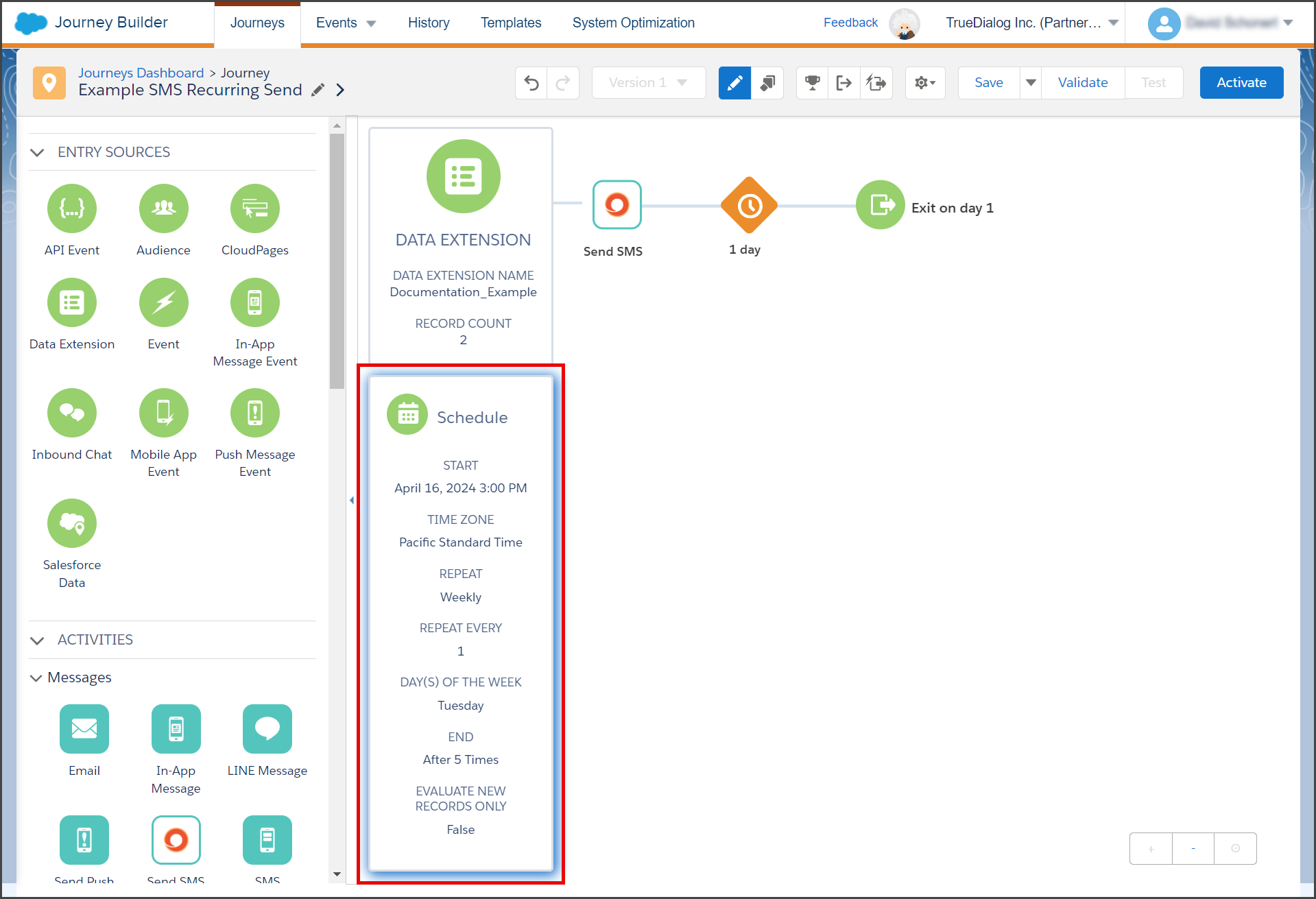Open the Save dropdown arrow
1316x899 pixels.
pos(1031,83)
